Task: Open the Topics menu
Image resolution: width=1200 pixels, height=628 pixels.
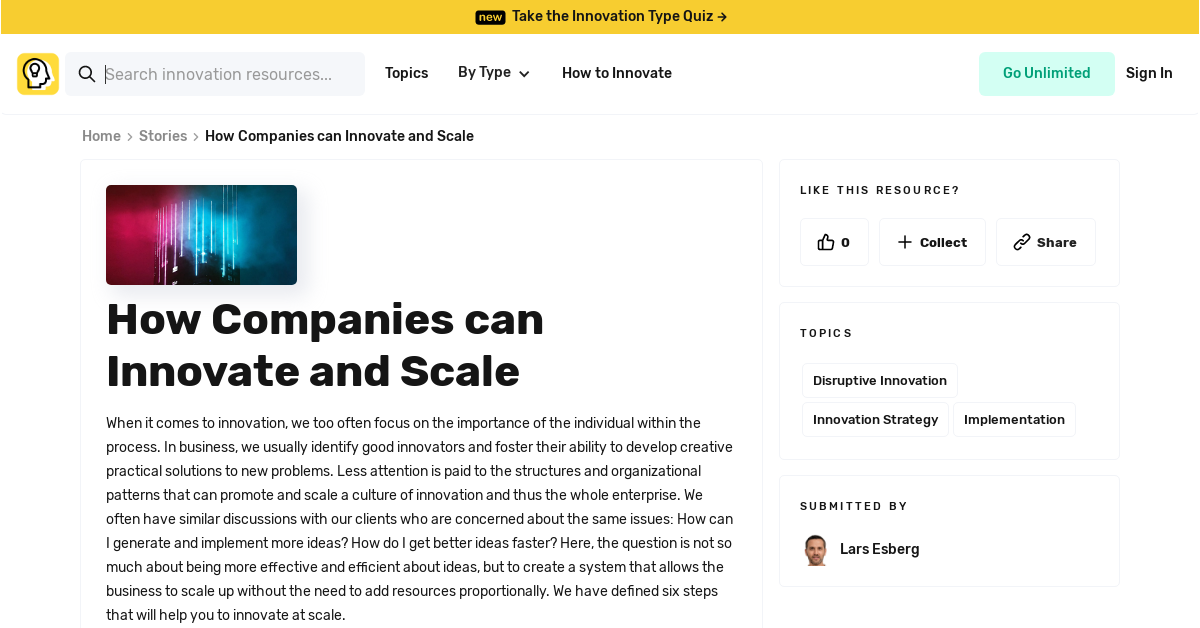Action: coord(406,73)
